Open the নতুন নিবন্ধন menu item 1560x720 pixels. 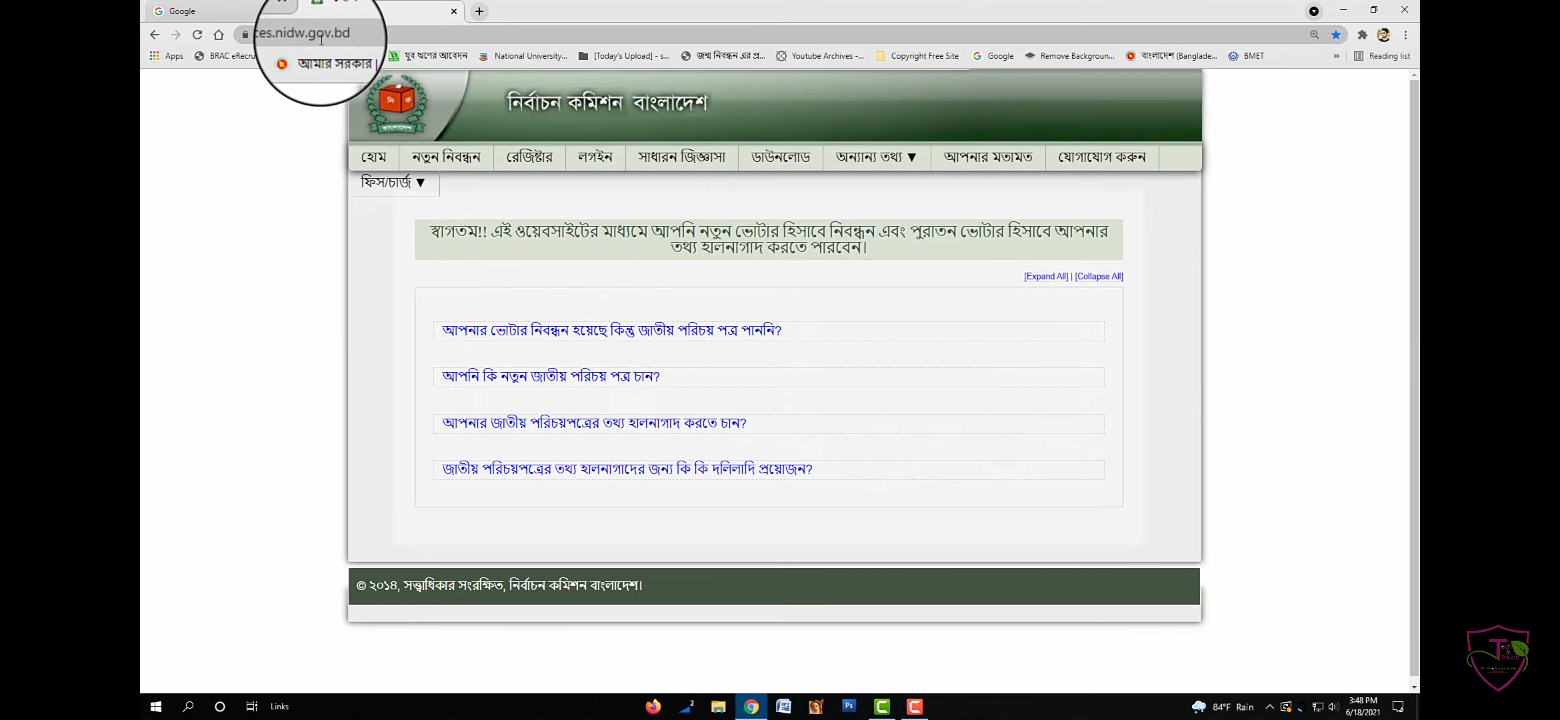(446, 157)
